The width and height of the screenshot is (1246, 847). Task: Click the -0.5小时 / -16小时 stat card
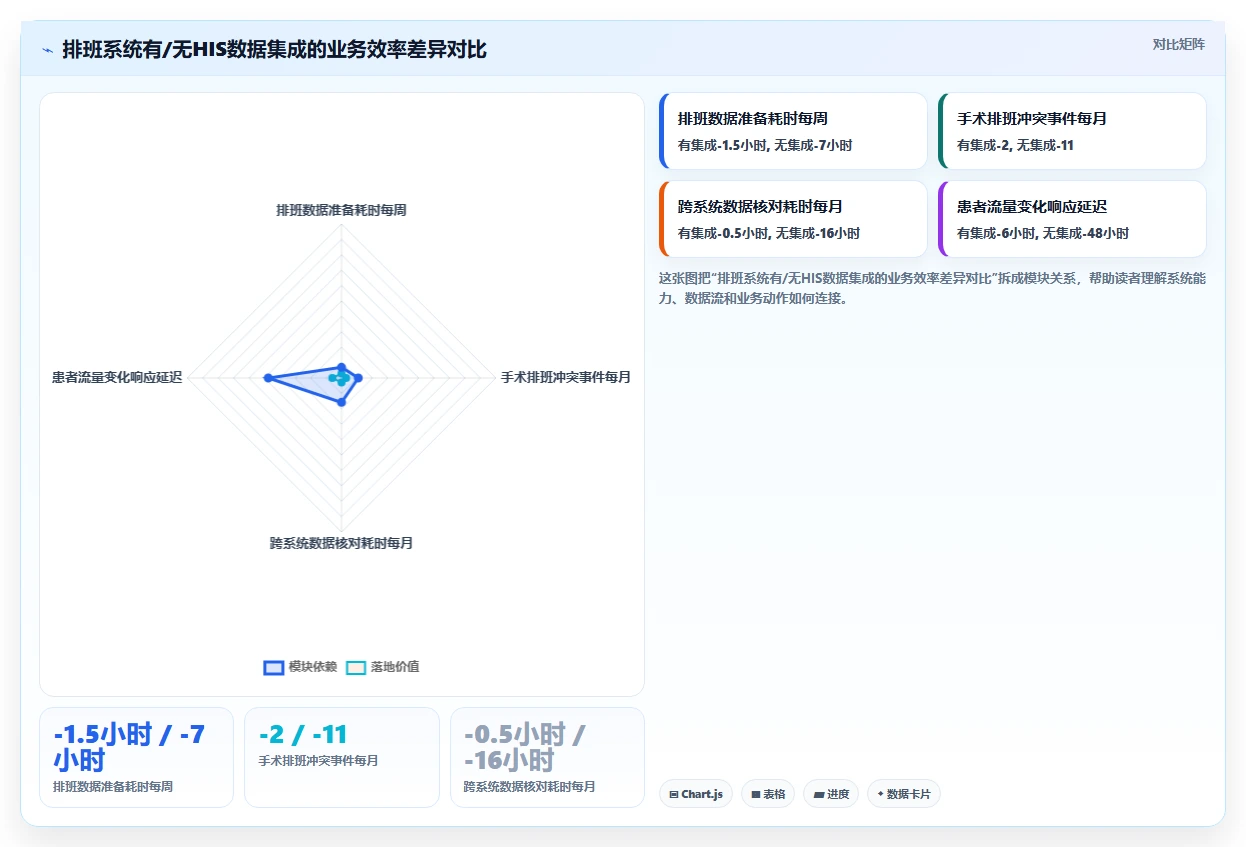coord(548,757)
